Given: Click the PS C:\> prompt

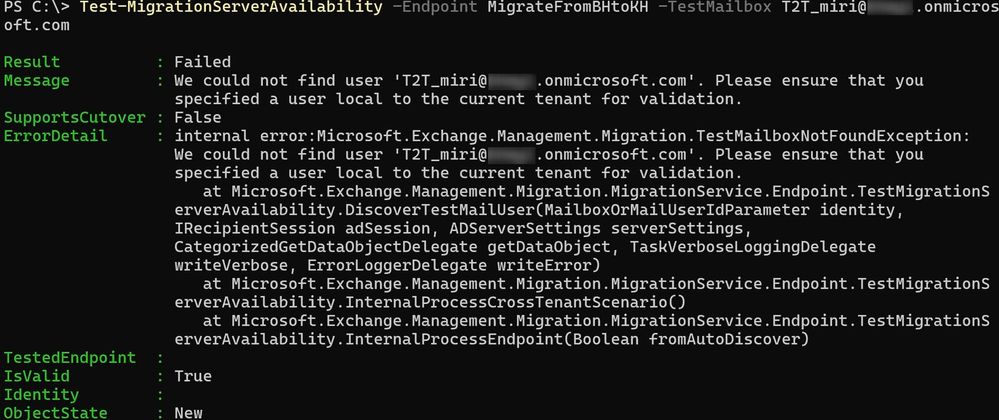Looking at the screenshot, I should point(37,8).
